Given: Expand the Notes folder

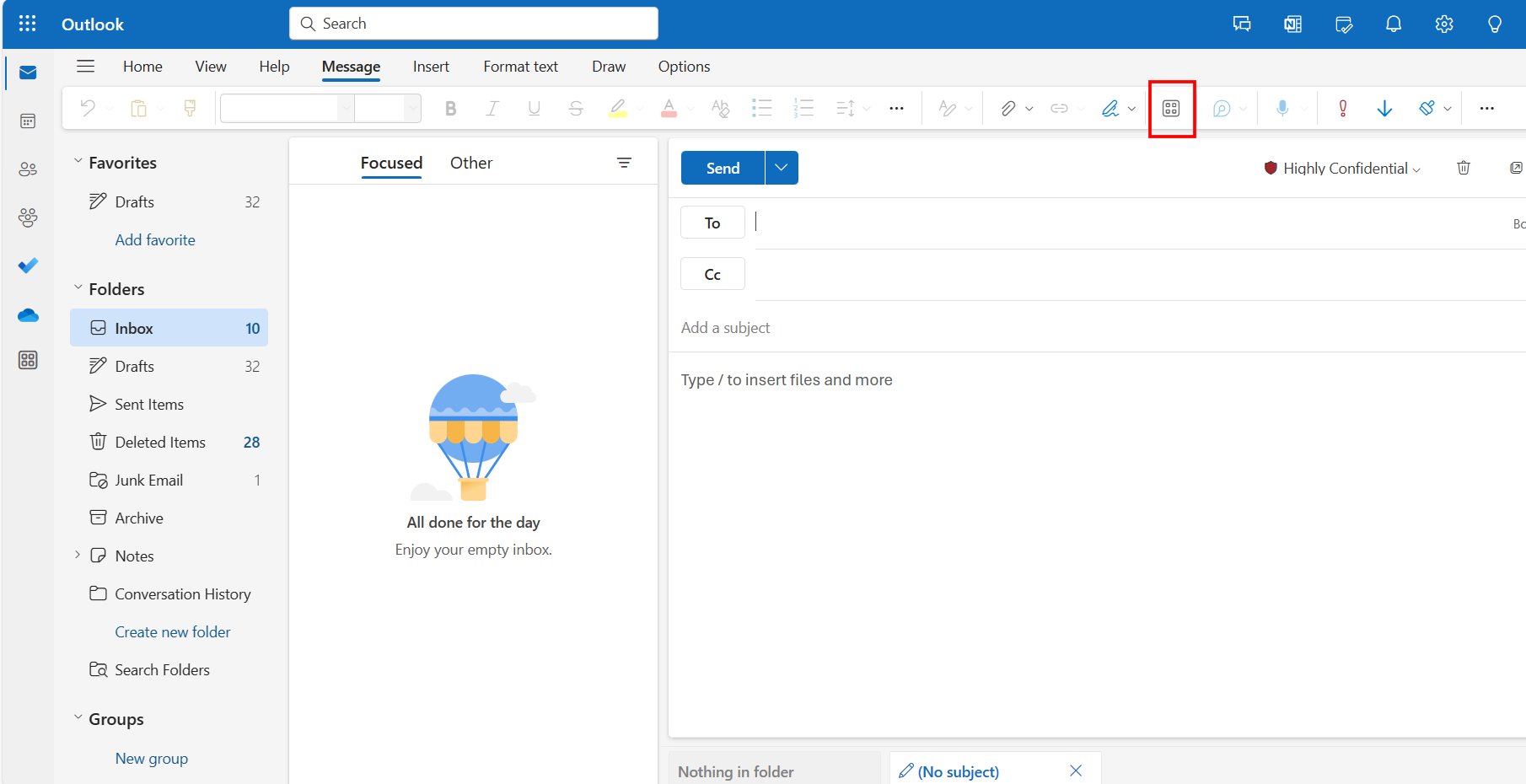Looking at the screenshot, I should click(78, 555).
